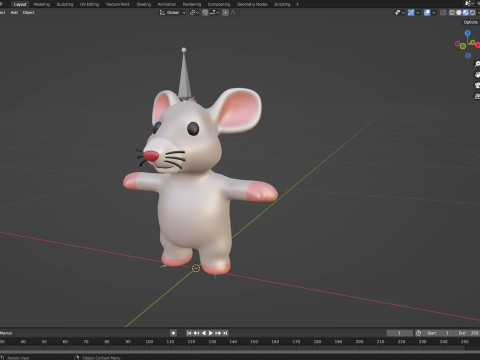Viewport: 480px width, 360px height.
Task: Open the proportional editing falloff menu
Action: tap(234, 13)
